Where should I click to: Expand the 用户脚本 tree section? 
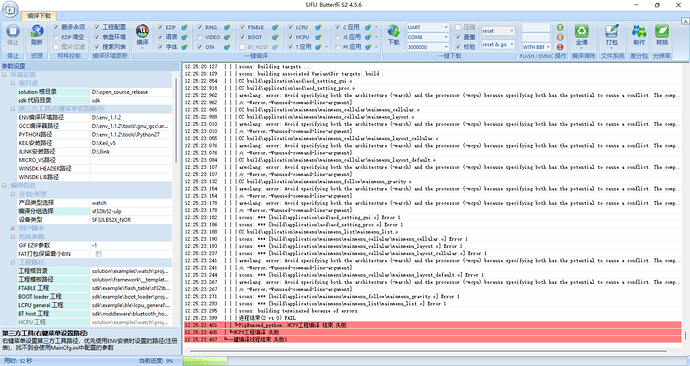pos(13,228)
